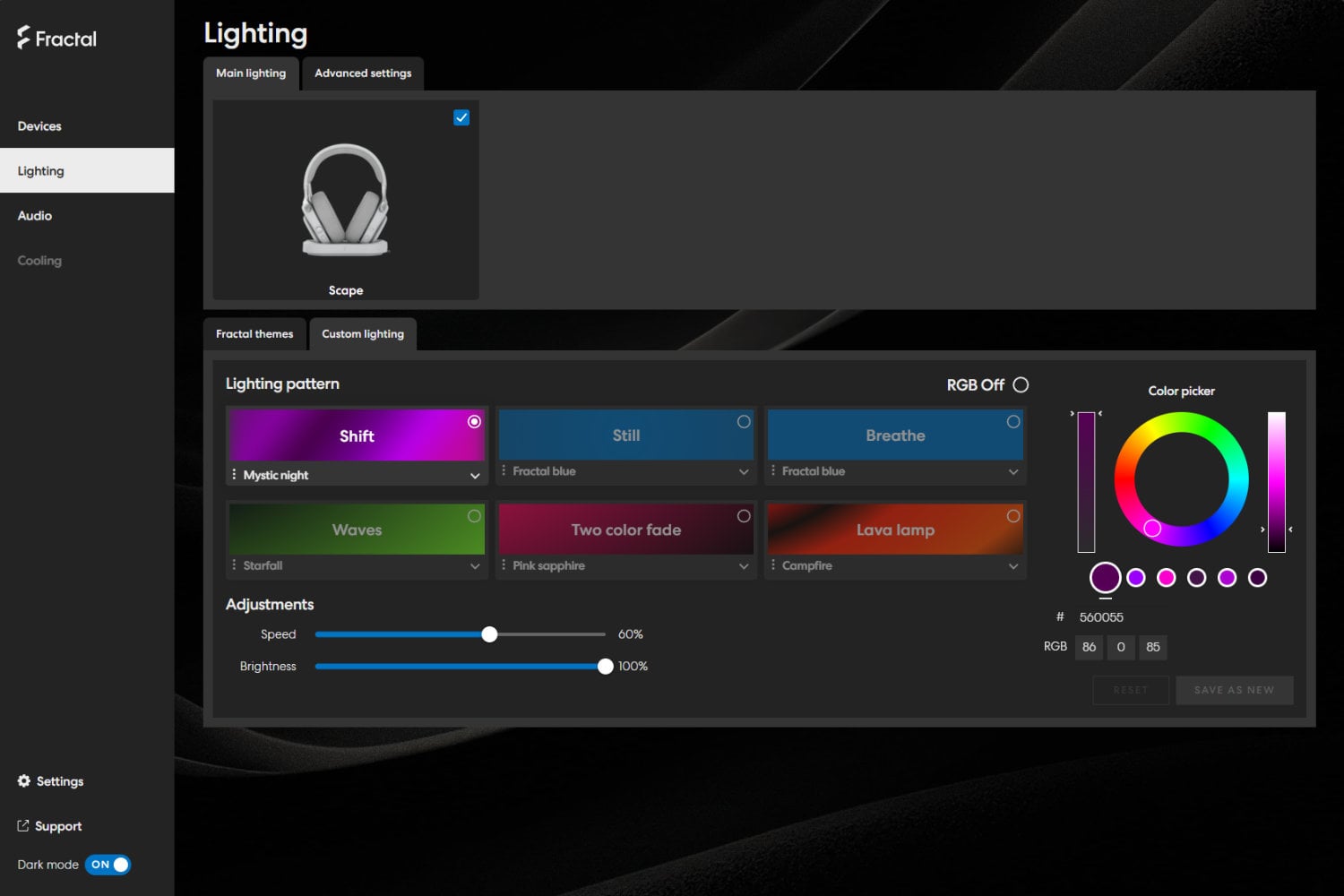1344x896 pixels.
Task: Expand the Fractal blue dropdown under Still
Action: click(744, 470)
